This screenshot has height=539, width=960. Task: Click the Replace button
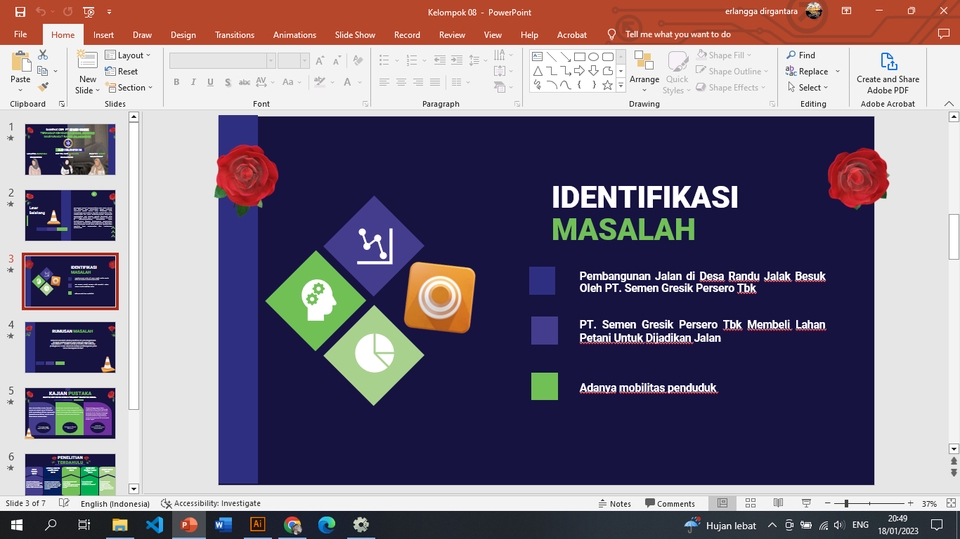coord(807,71)
